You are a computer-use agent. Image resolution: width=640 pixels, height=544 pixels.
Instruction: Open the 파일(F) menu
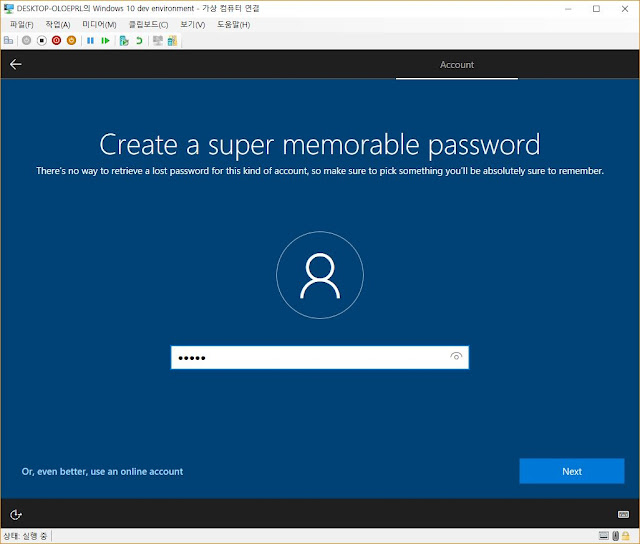[22, 24]
